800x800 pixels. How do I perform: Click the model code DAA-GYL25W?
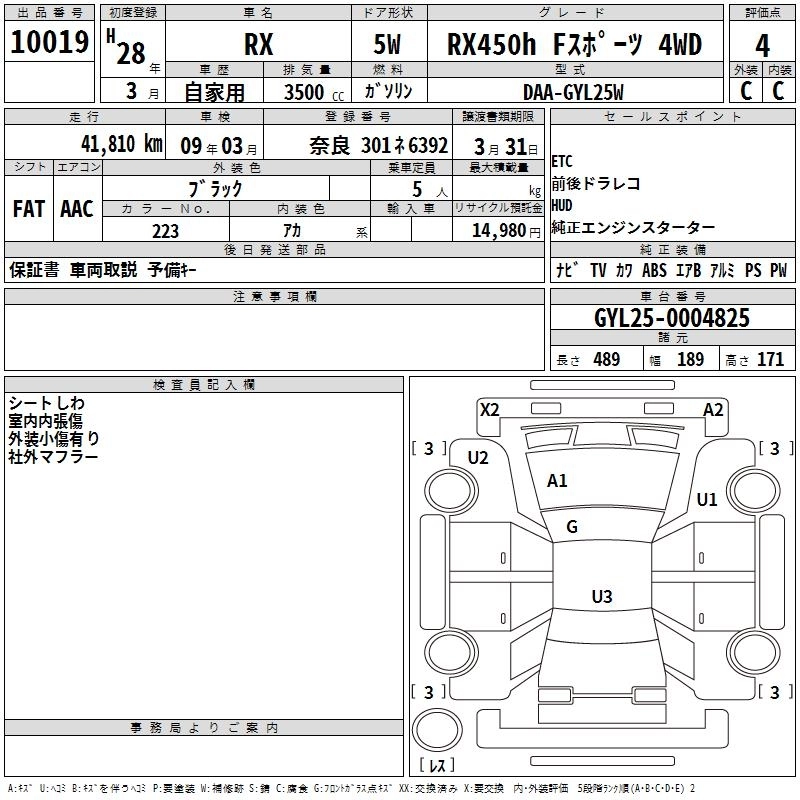click(572, 92)
